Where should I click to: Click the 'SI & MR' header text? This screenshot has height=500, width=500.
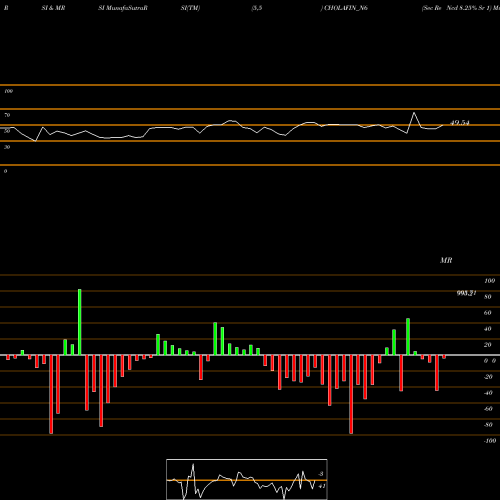[x=53, y=8]
